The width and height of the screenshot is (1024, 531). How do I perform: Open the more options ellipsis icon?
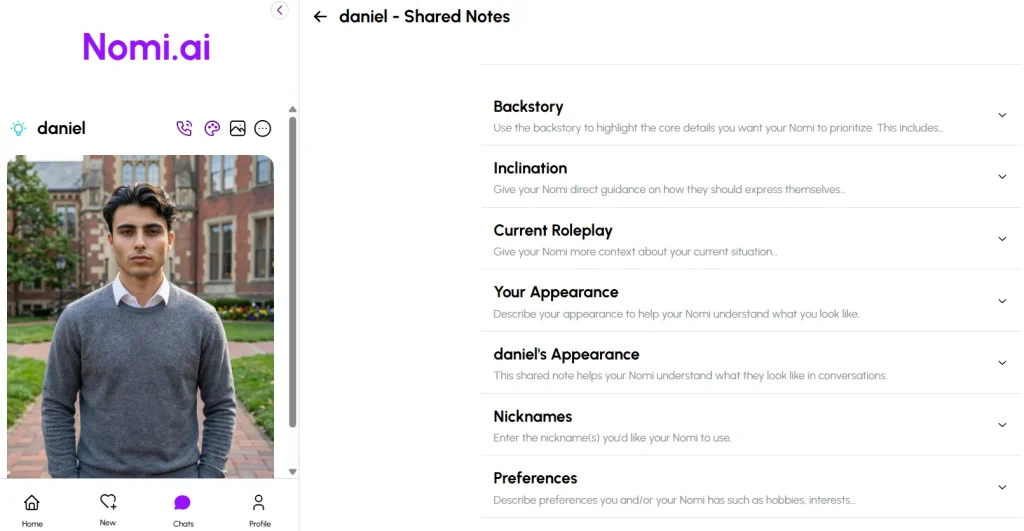263,128
